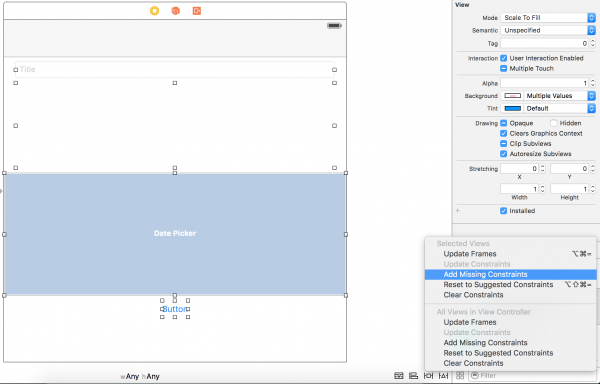Click the Alpha stepper
600x384 pixels.
click(593, 83)
